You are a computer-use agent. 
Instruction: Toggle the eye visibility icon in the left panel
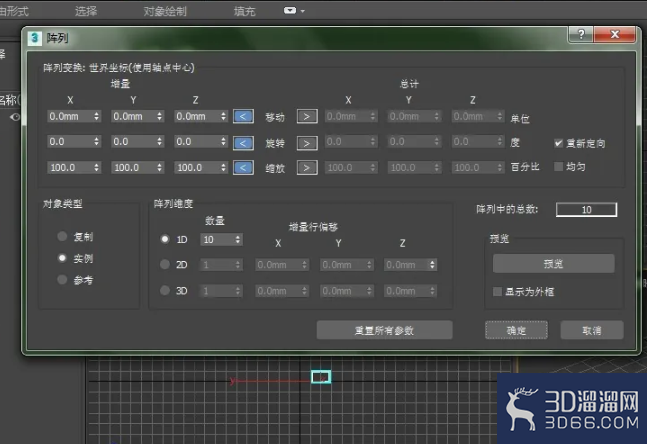pyautogui.click(x=15, y=117)
